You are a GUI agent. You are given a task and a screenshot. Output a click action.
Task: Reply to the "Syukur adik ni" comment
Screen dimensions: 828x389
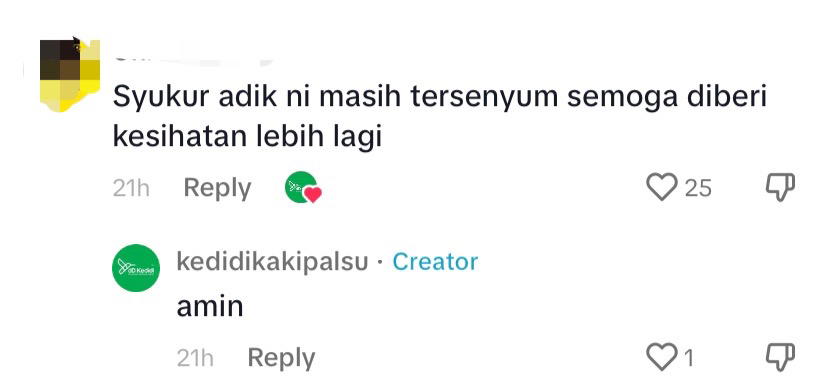click(217, 188)
